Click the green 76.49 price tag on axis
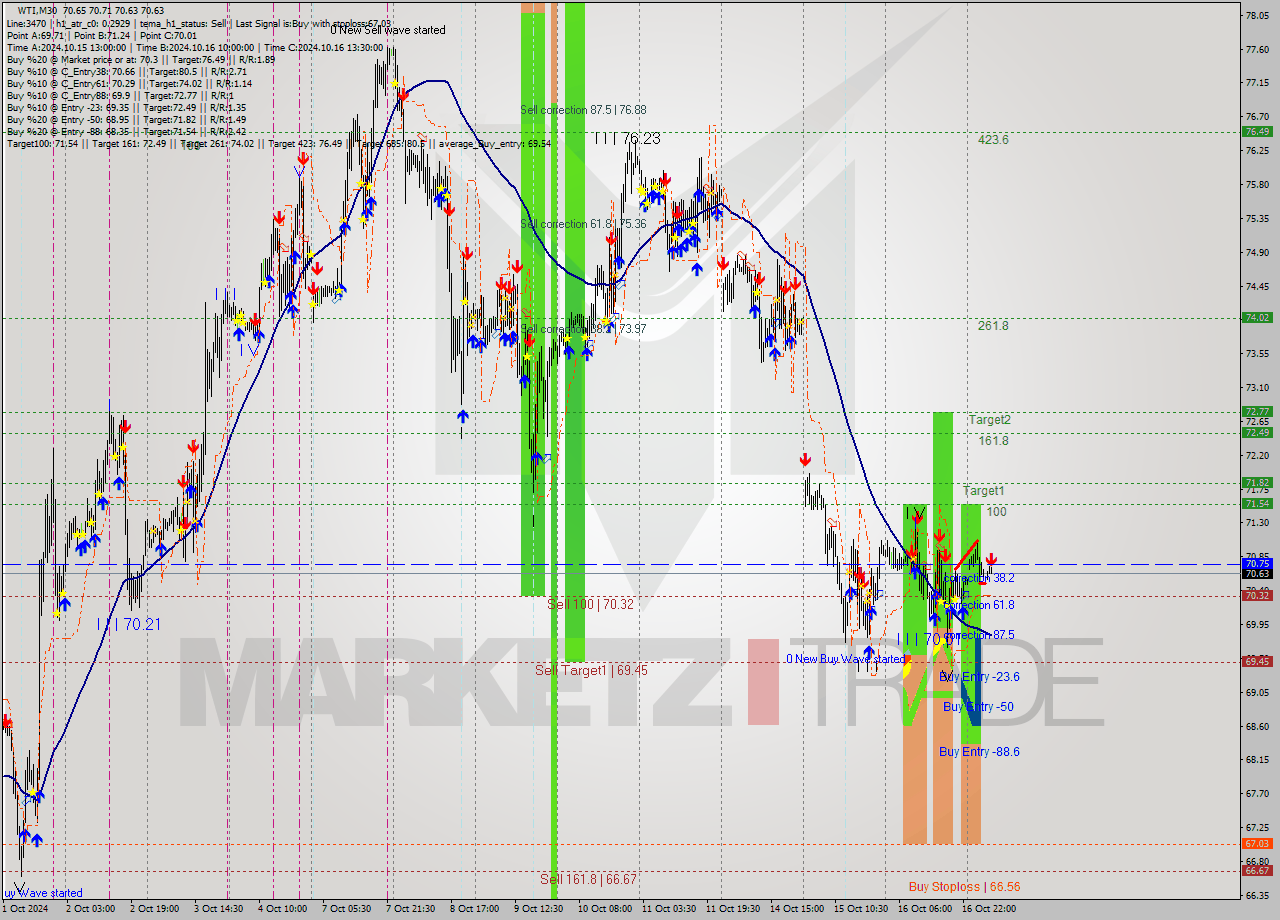 coord(1257,131)
